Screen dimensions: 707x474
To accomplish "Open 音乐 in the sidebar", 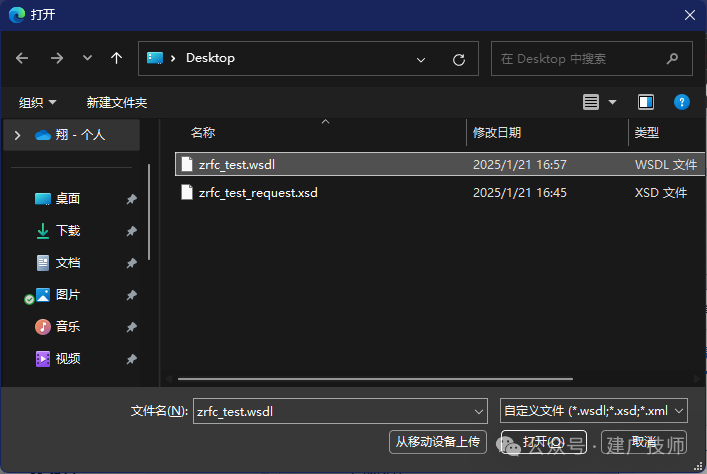I will [68, 327].
